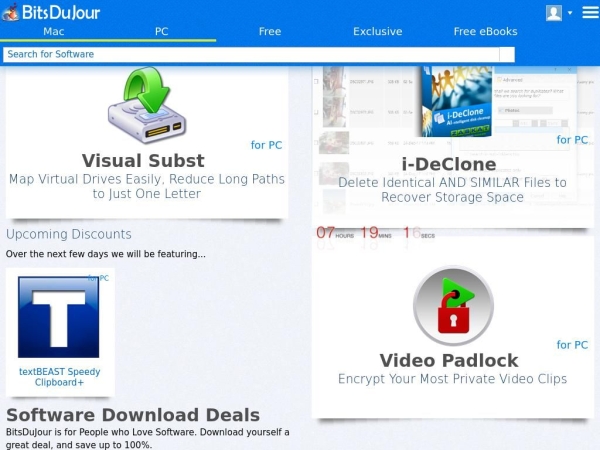Open the i-DeClone box image
Screen dimensions: 600x450
455,101
